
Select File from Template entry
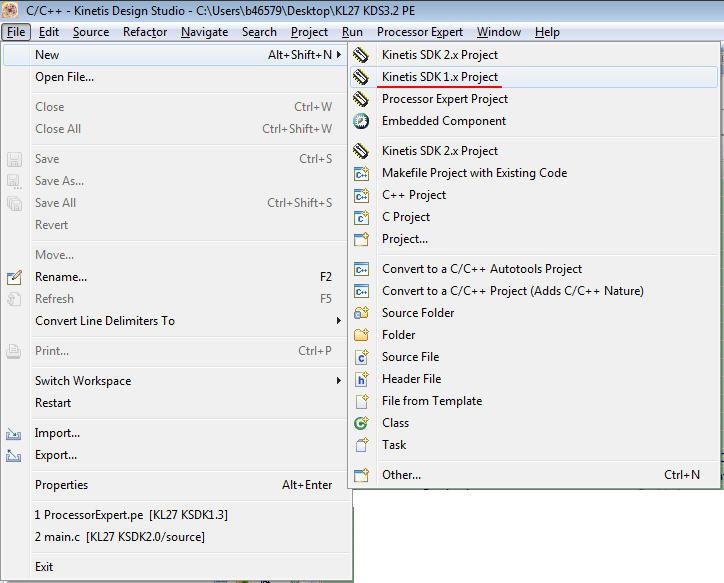[x=534, y=401]
